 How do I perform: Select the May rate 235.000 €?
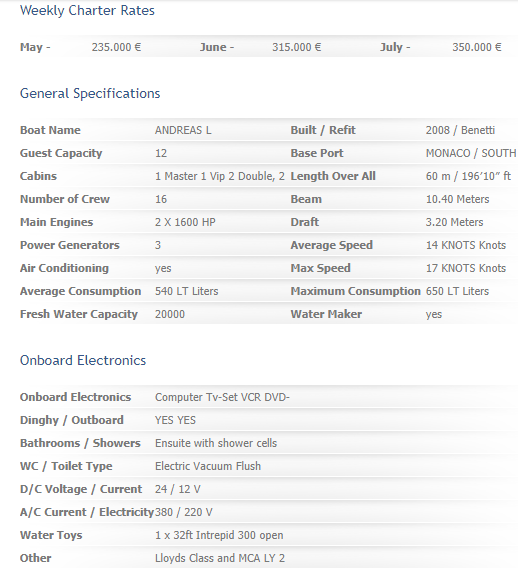[x=116, y=47]
